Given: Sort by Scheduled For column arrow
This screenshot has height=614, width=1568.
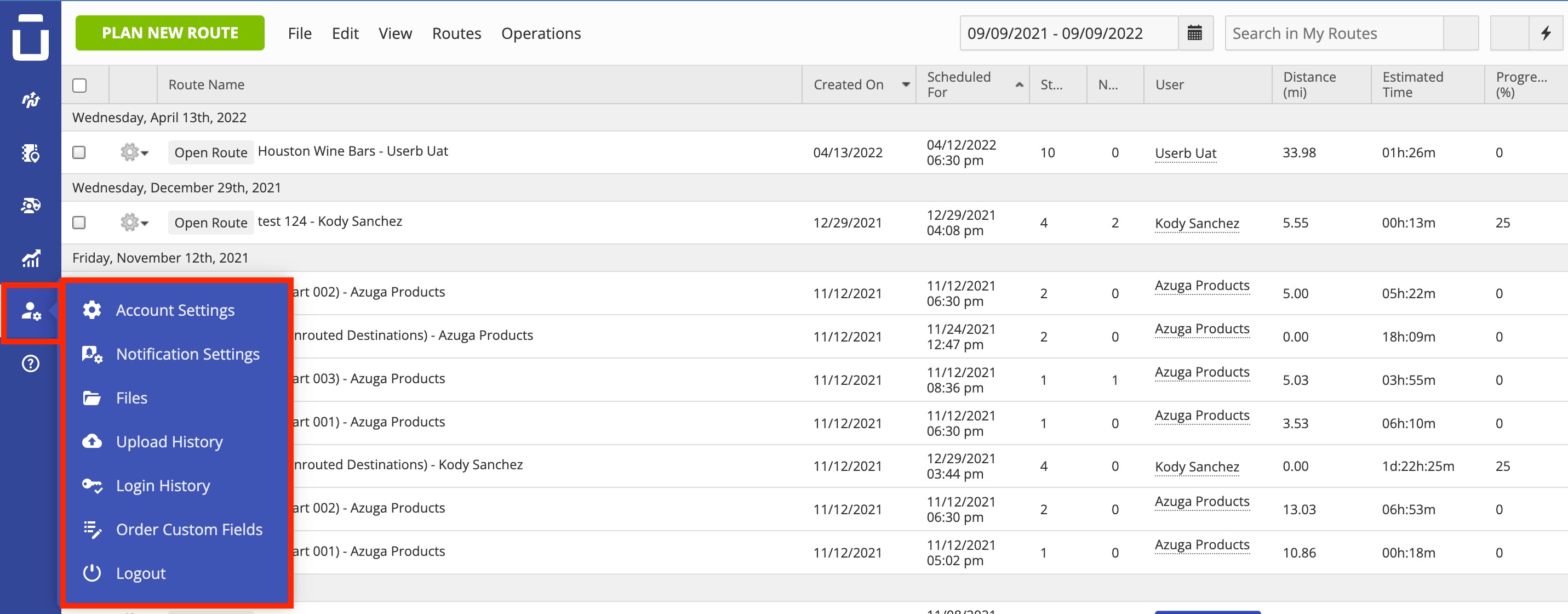Looking at the screenshot, I should click(x=1019, y=84).
